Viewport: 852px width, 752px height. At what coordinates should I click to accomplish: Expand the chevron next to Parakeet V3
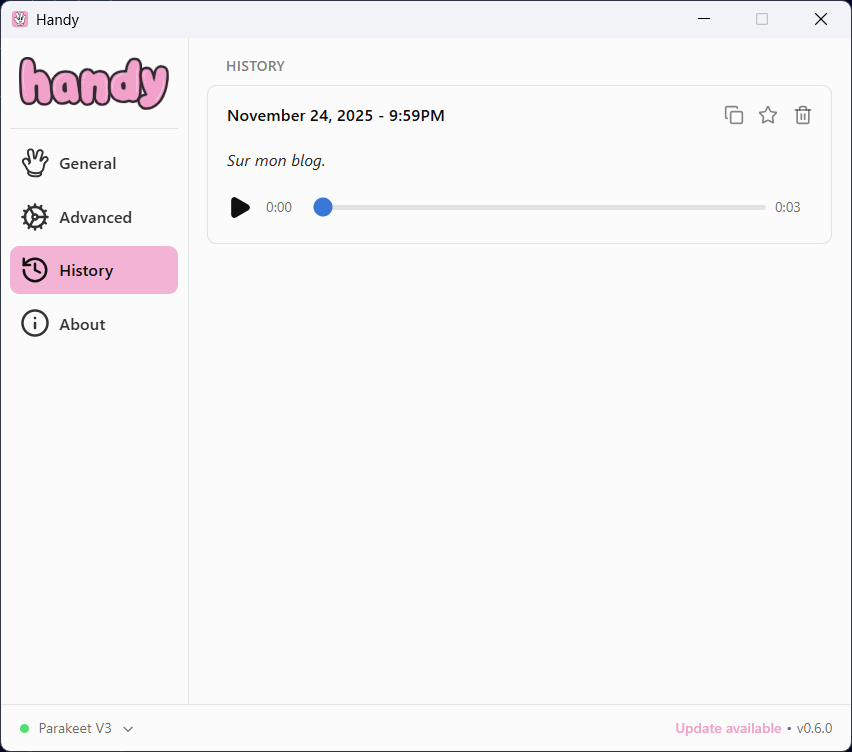pyautogui.click(x=128, y=729)
